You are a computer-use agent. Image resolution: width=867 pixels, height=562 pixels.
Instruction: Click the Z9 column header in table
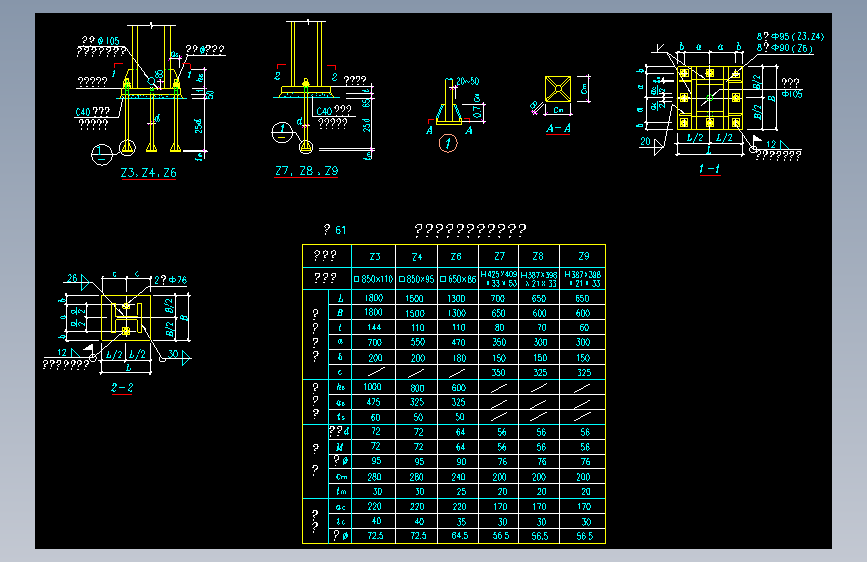pyautogui.click(x=583, y=257)
